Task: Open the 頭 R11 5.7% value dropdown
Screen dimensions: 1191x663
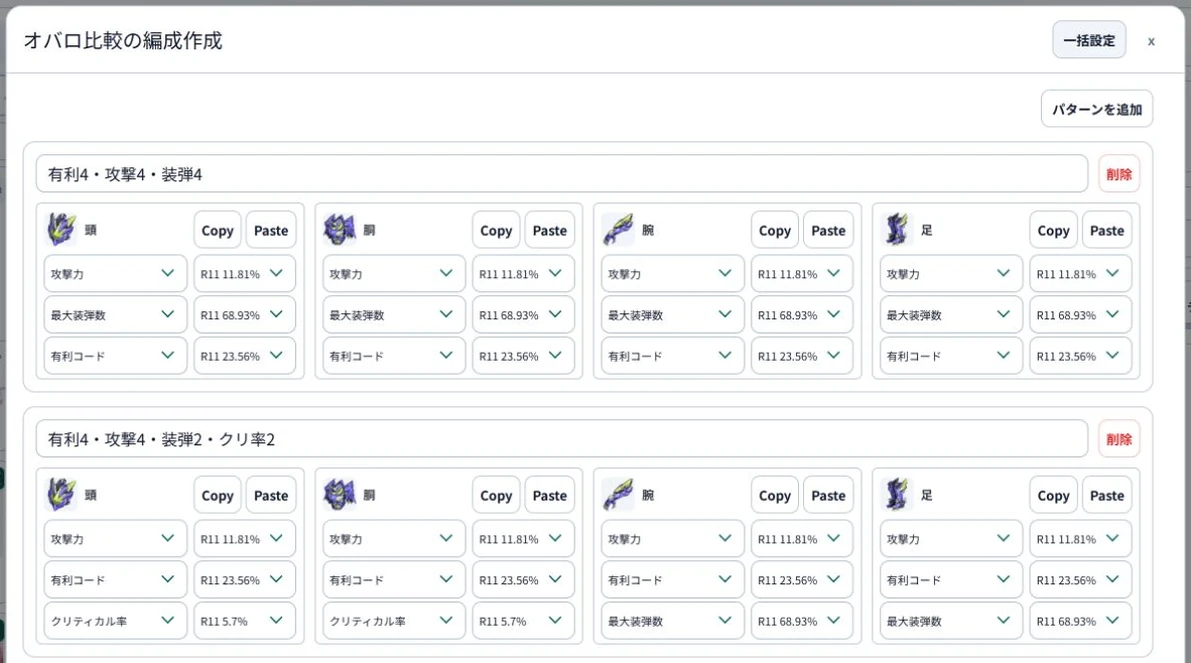Action: (x=244, y=621)
